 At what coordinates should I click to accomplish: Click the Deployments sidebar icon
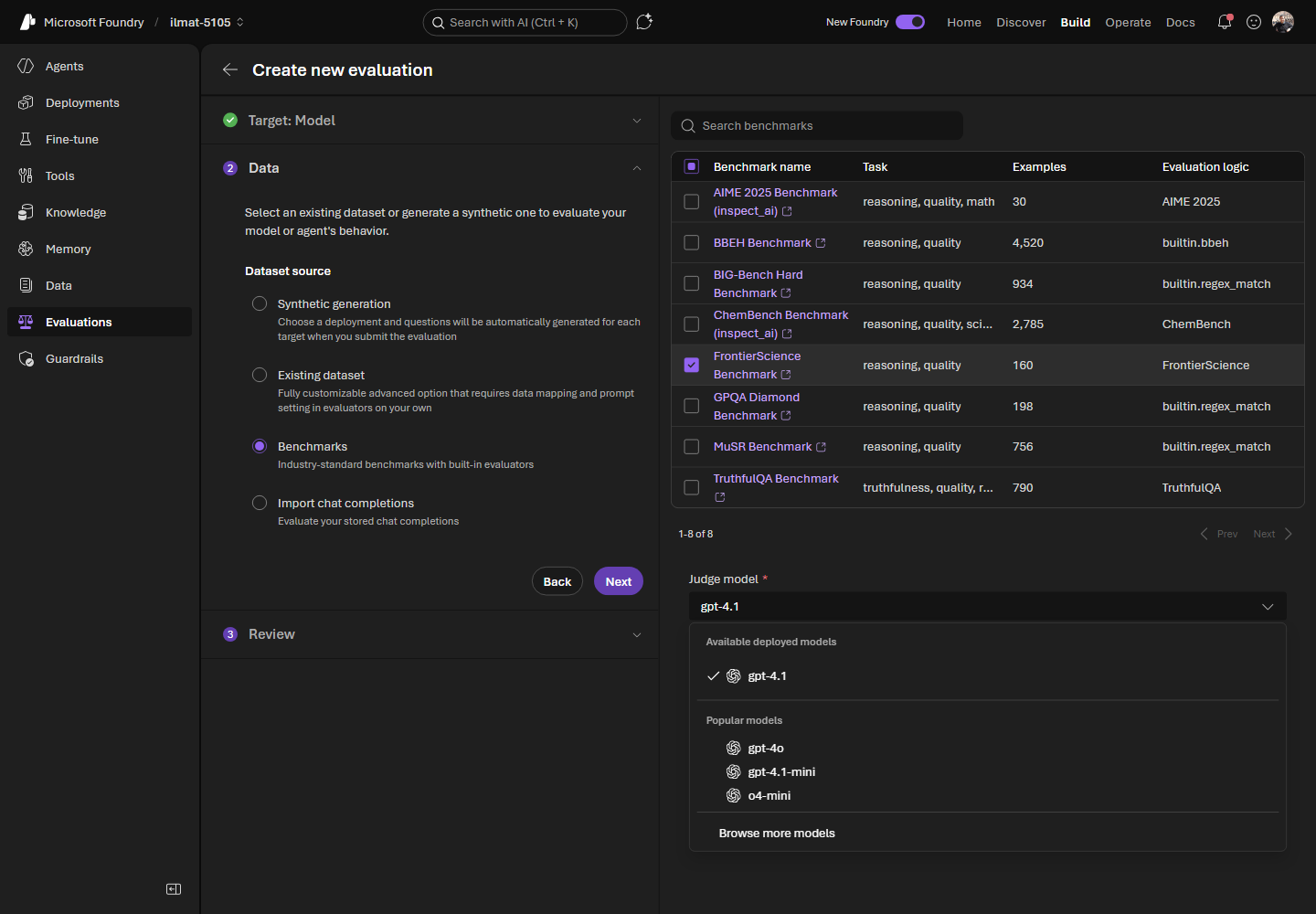point(26,102)
